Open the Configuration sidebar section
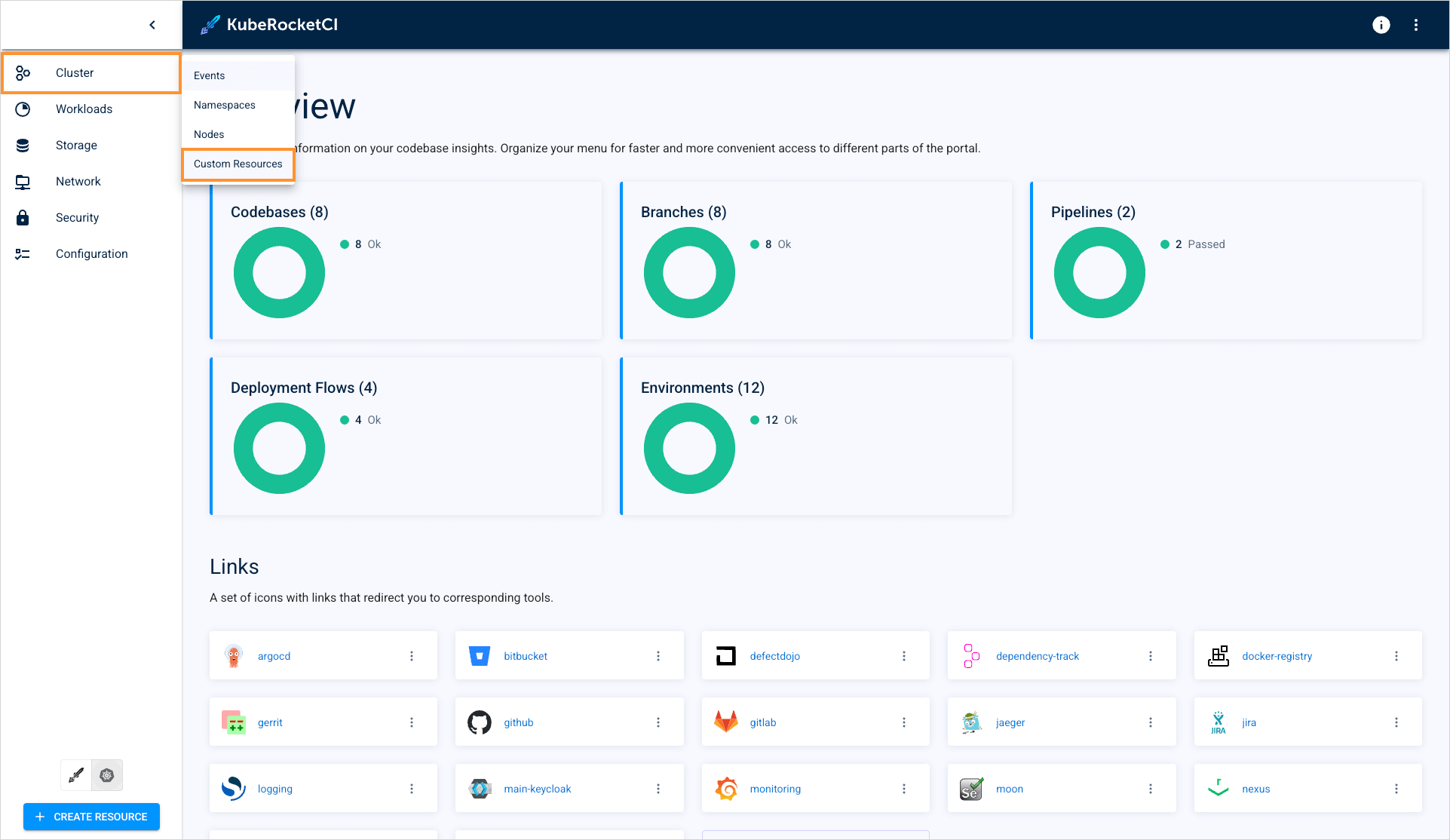The width and height of the screenshot is (1450, 840). coord(91,254)
